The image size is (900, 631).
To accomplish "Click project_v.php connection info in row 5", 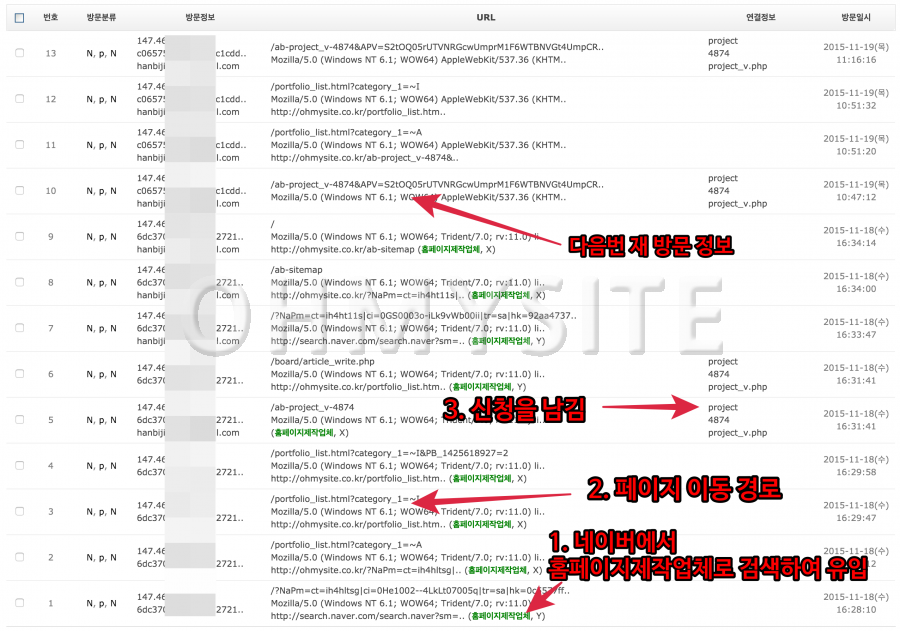I will point(737,433).
